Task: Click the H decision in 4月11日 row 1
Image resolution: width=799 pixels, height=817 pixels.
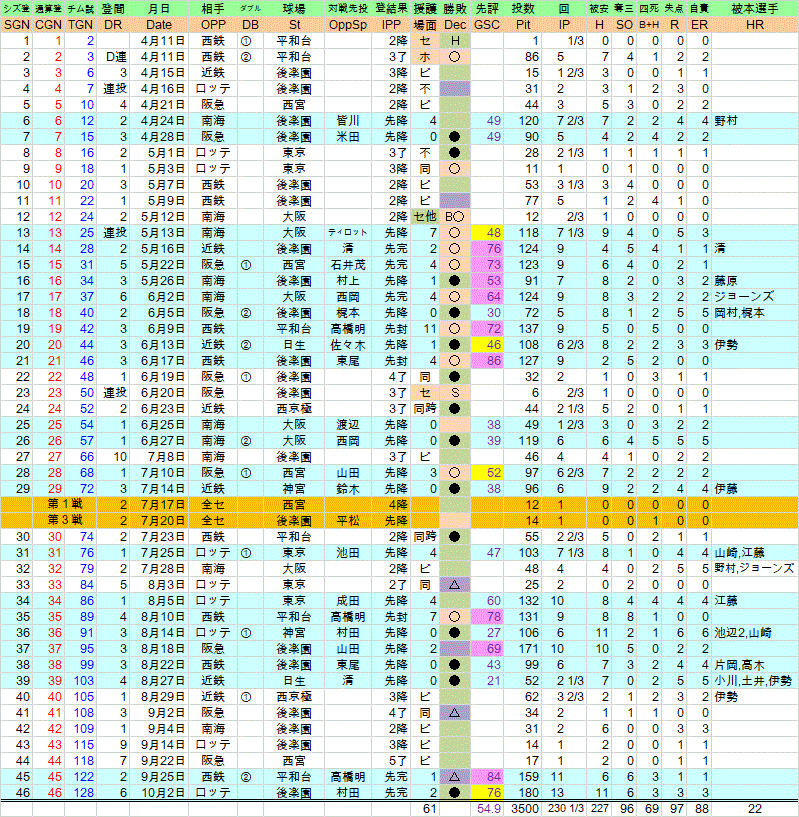Action: [x=455, y=41]
